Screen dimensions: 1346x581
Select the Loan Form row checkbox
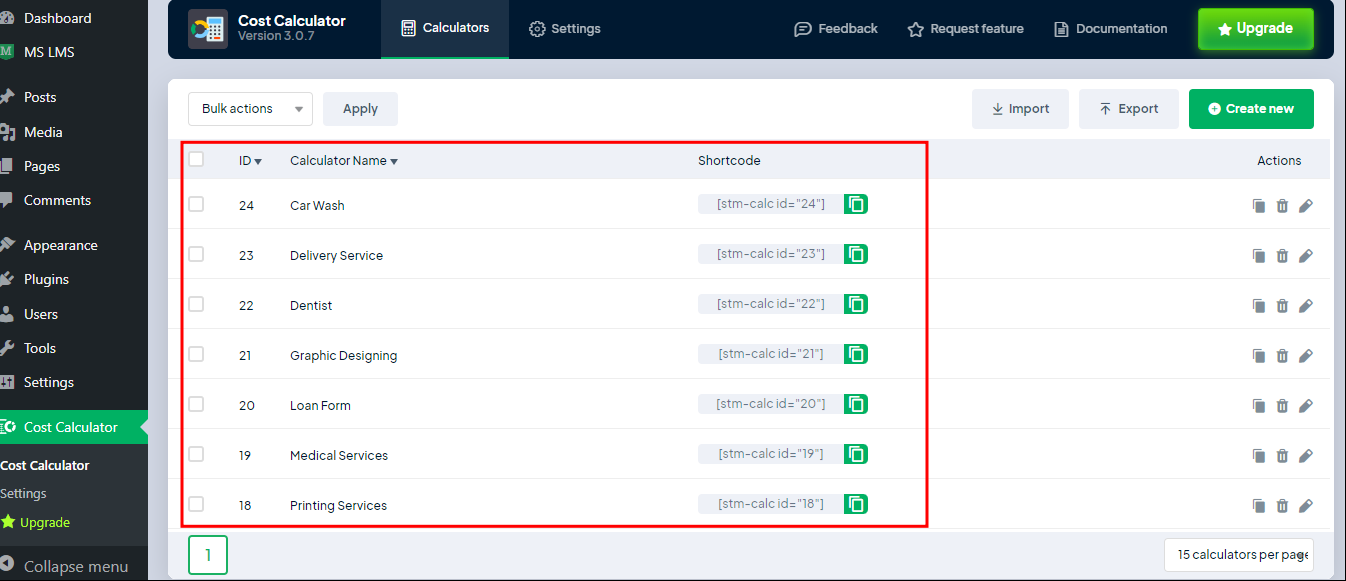click(196, 404)
